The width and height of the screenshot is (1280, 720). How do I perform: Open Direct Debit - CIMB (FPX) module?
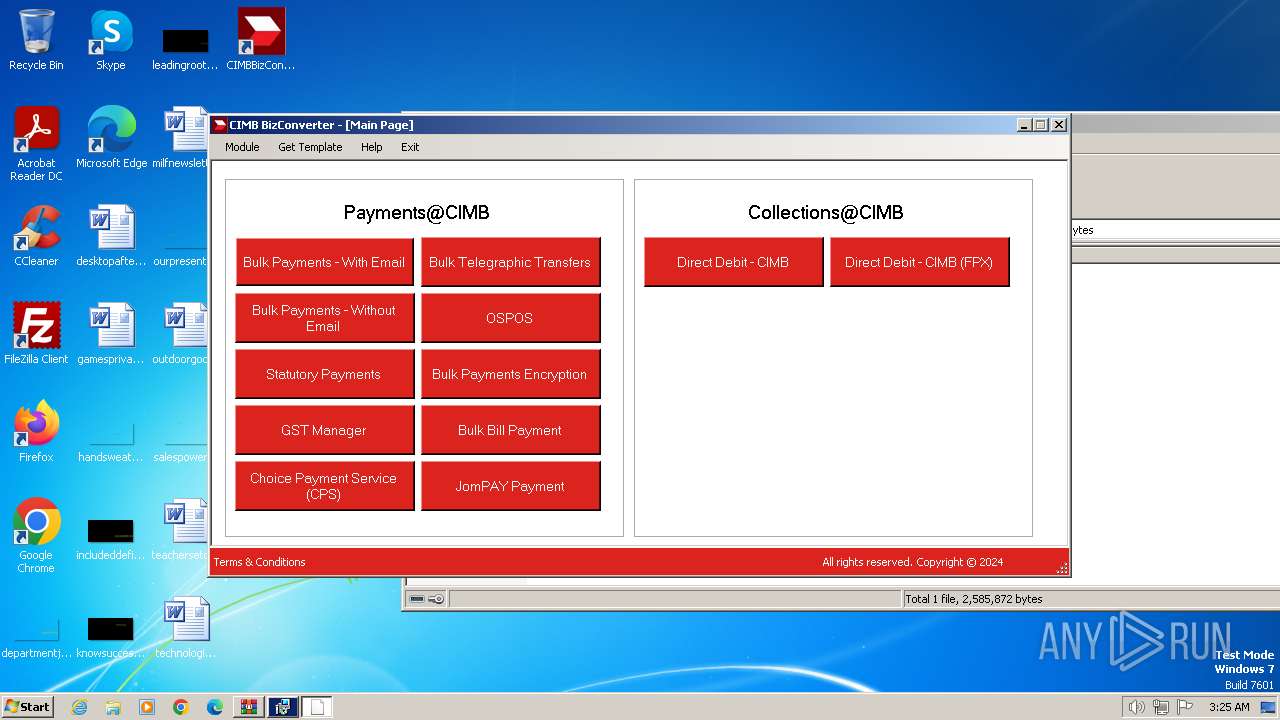[919, 262]
